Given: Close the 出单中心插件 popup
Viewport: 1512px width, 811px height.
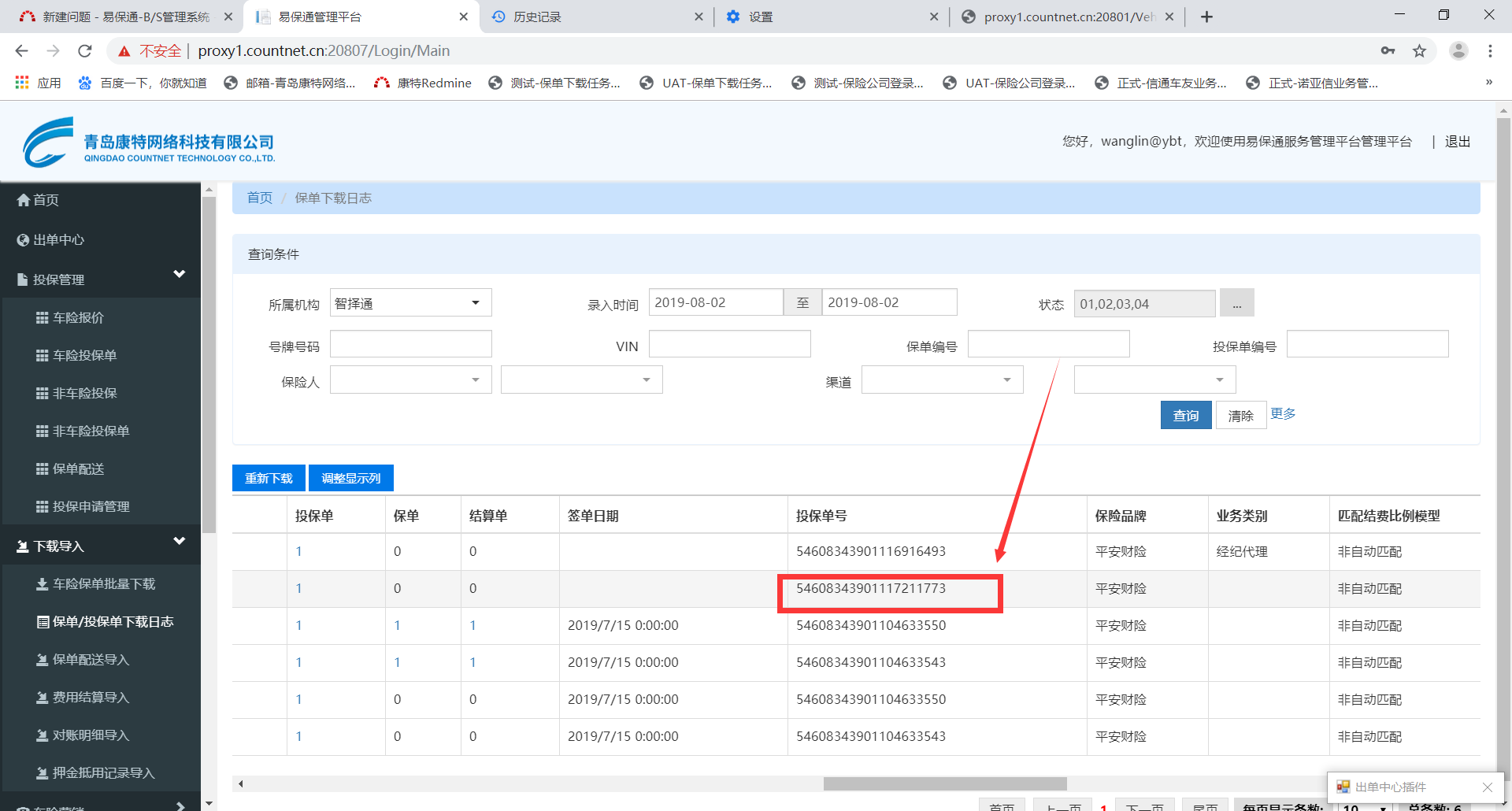Looking at the screenshot, I should click(x=1487, y=787).
